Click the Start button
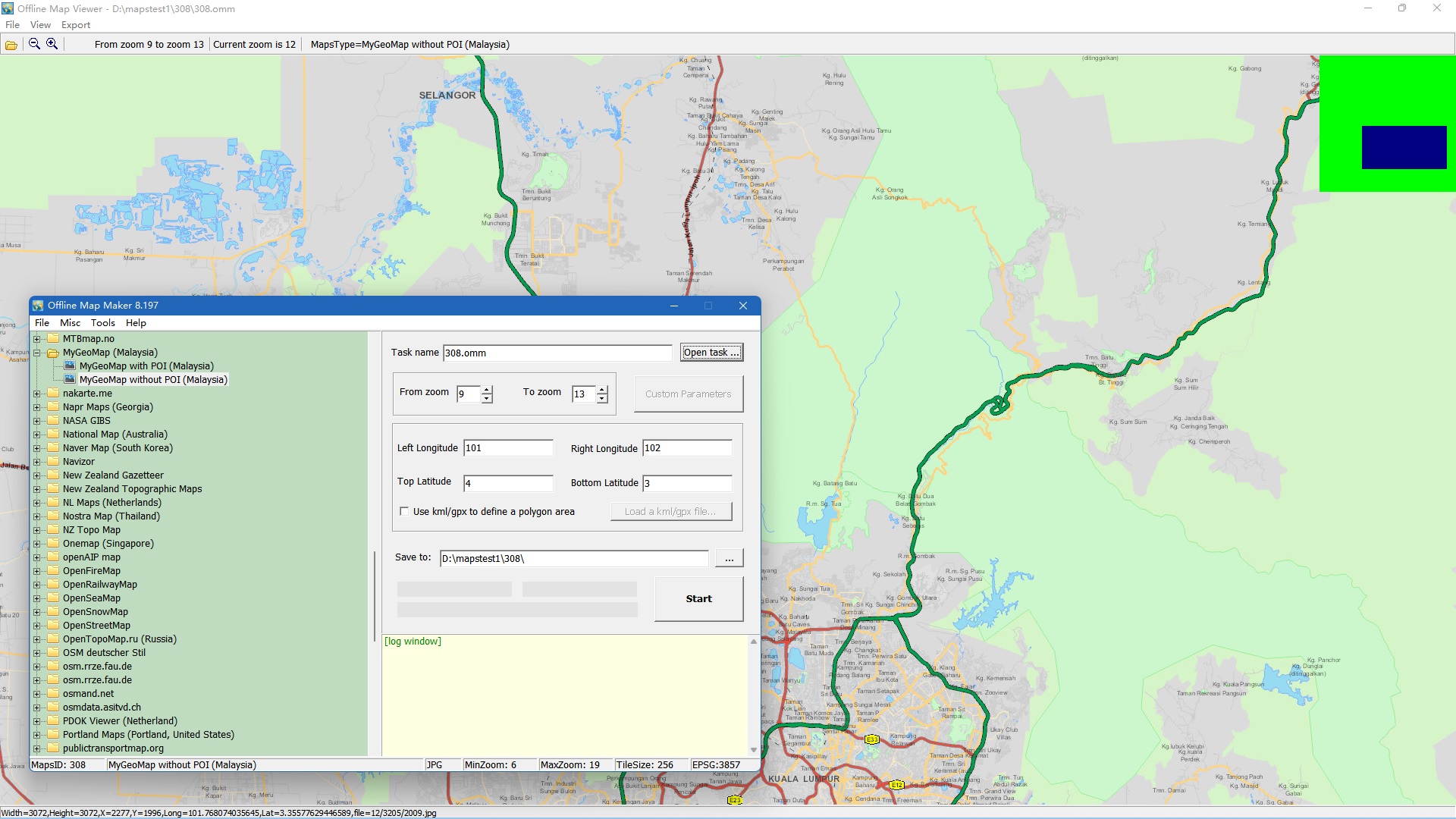The height and width of the screenshot is (819, 1456). [x=699, y=599]
